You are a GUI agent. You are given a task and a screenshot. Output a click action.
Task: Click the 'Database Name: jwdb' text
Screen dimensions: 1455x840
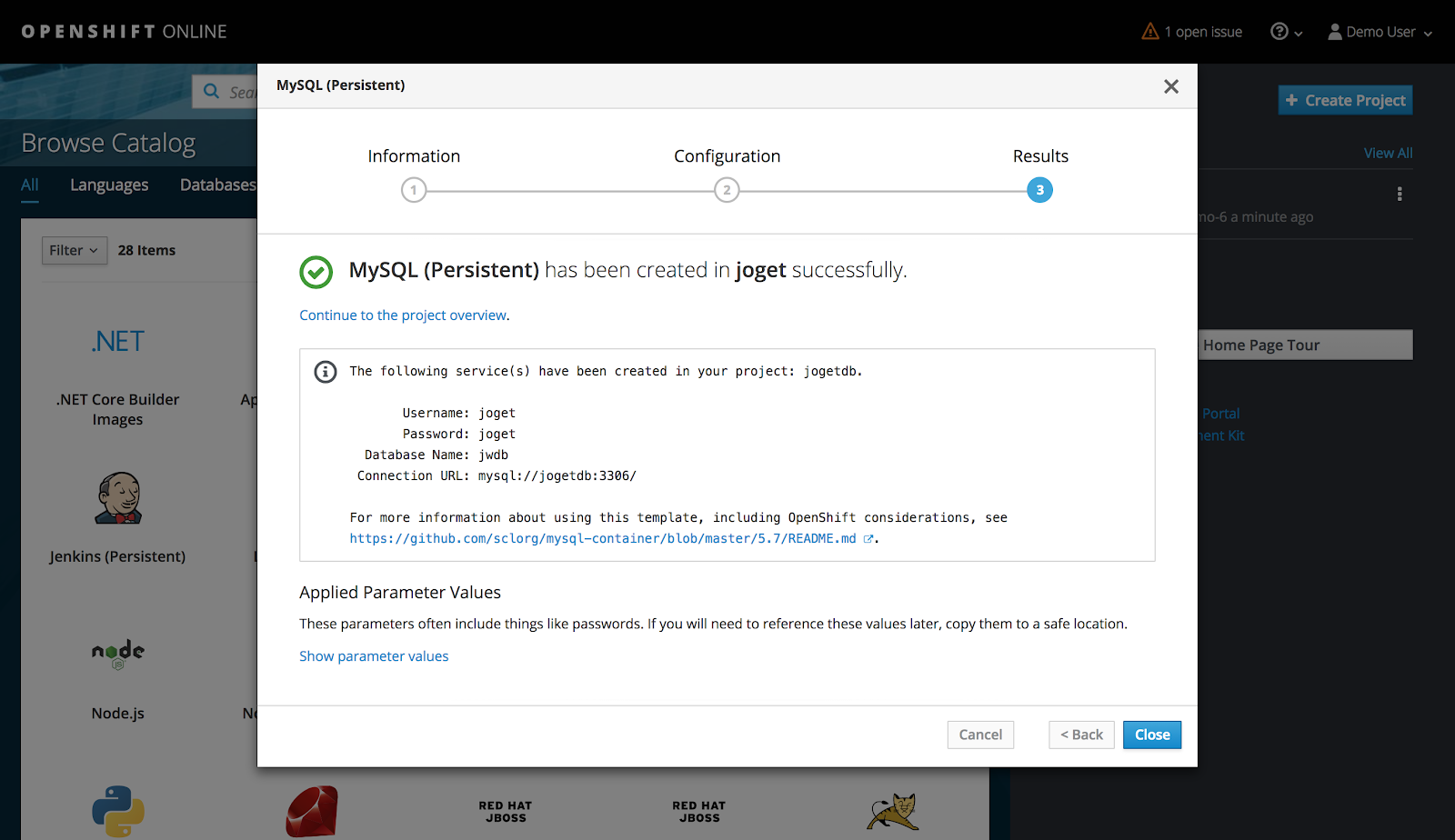(436, 455)
